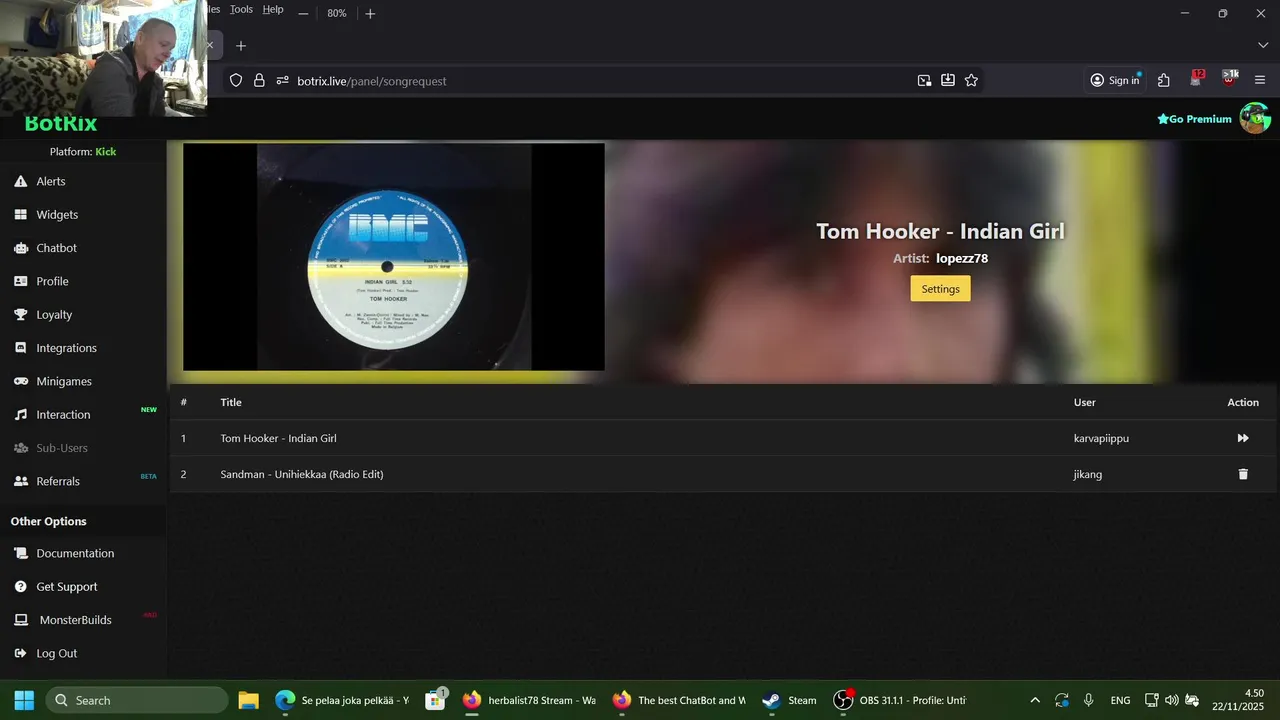Click the MonsterBuilds laptop icon
This screenshot has width=1280, height=720.
[x=20, y=620]
